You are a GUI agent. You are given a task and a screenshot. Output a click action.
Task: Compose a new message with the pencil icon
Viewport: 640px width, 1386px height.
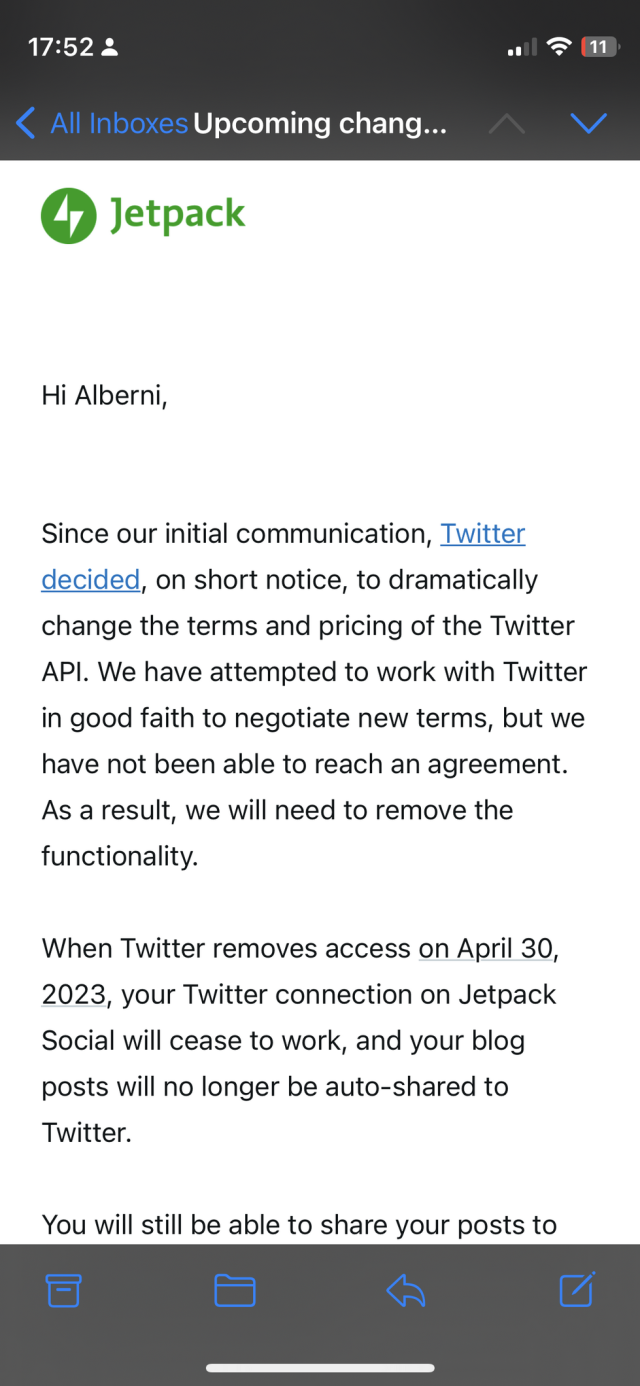(x=577, y=1289)
